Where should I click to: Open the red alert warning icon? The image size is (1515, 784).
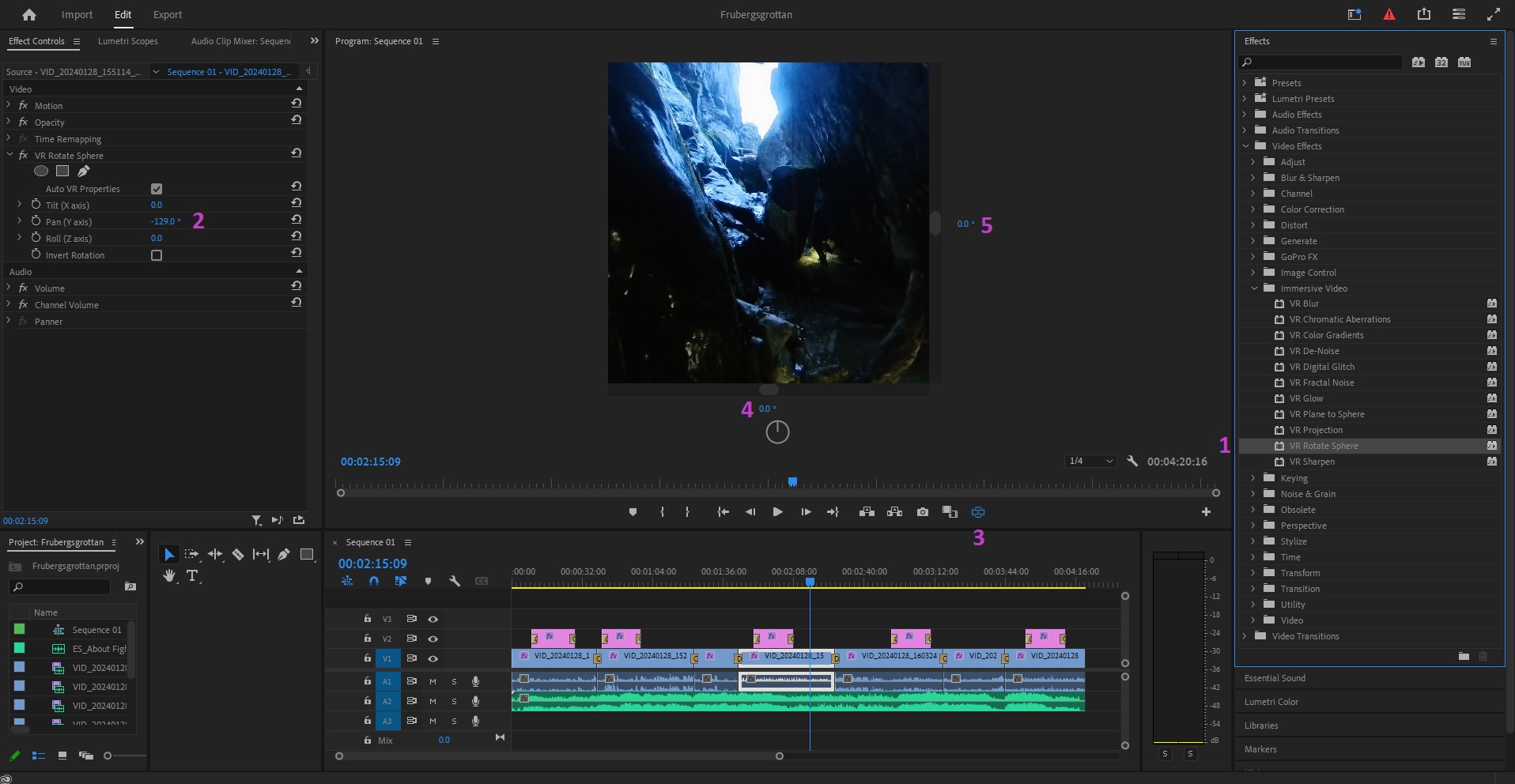[x=1389, y=14]
